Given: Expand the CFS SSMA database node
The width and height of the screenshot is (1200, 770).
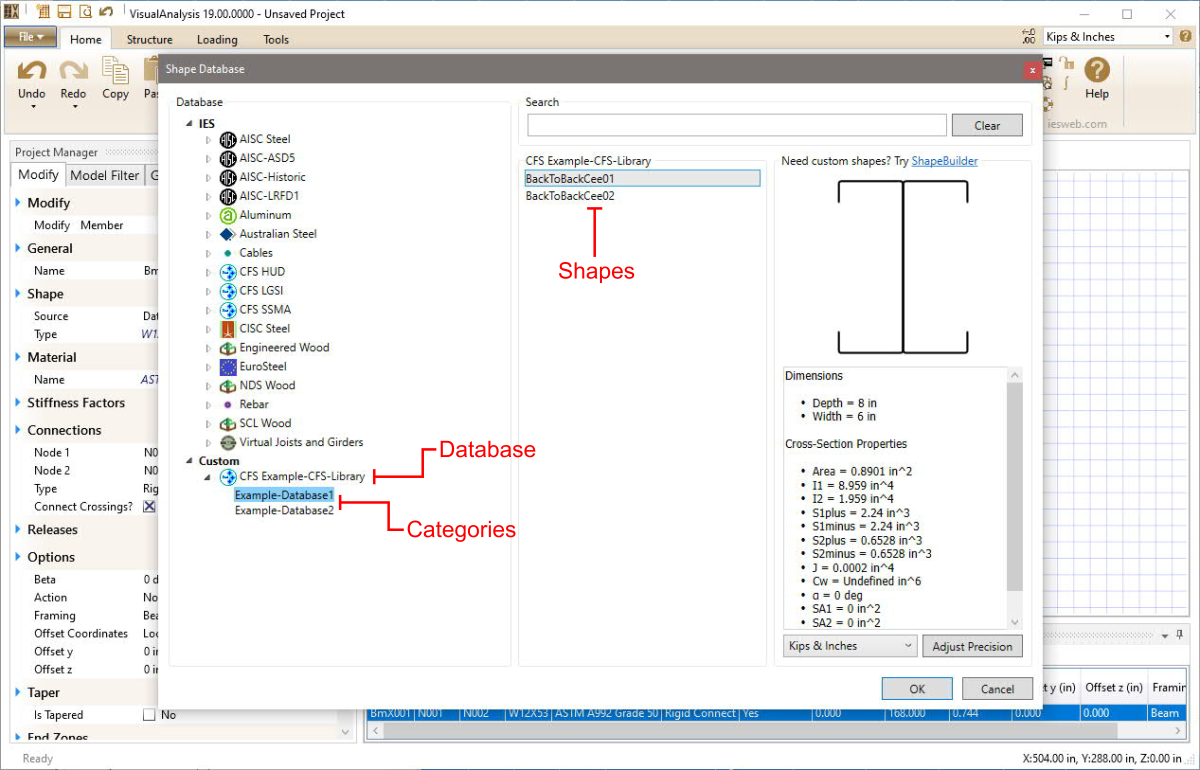Looking at the screenshot, I should pyautogui.click(x=209, y=310).
